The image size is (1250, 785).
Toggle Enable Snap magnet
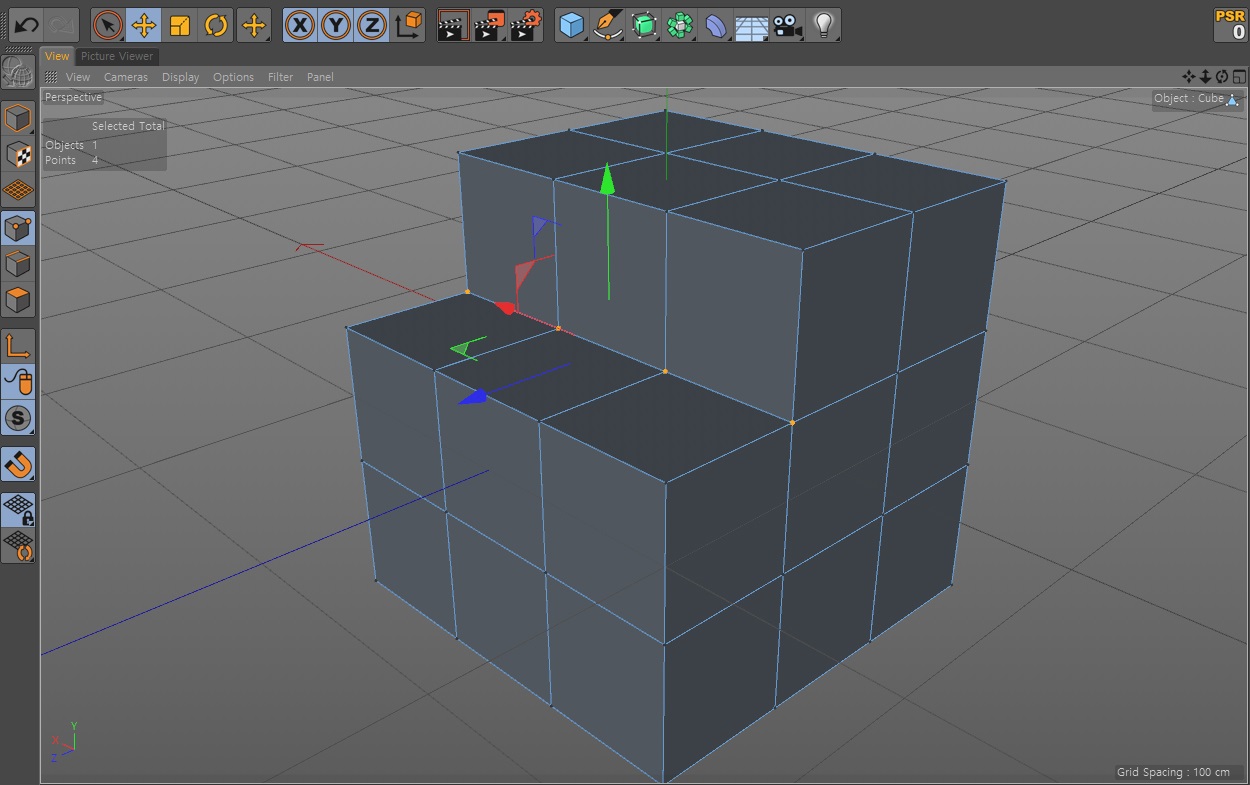18,464
